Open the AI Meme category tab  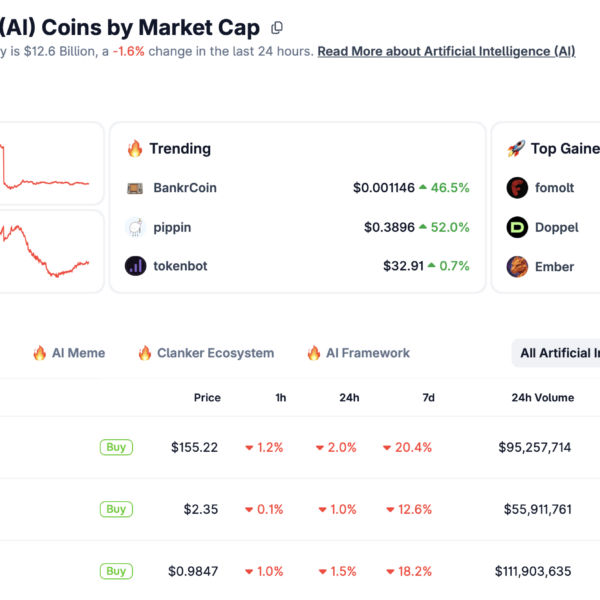pyautogui.click(x=68, y=353)
